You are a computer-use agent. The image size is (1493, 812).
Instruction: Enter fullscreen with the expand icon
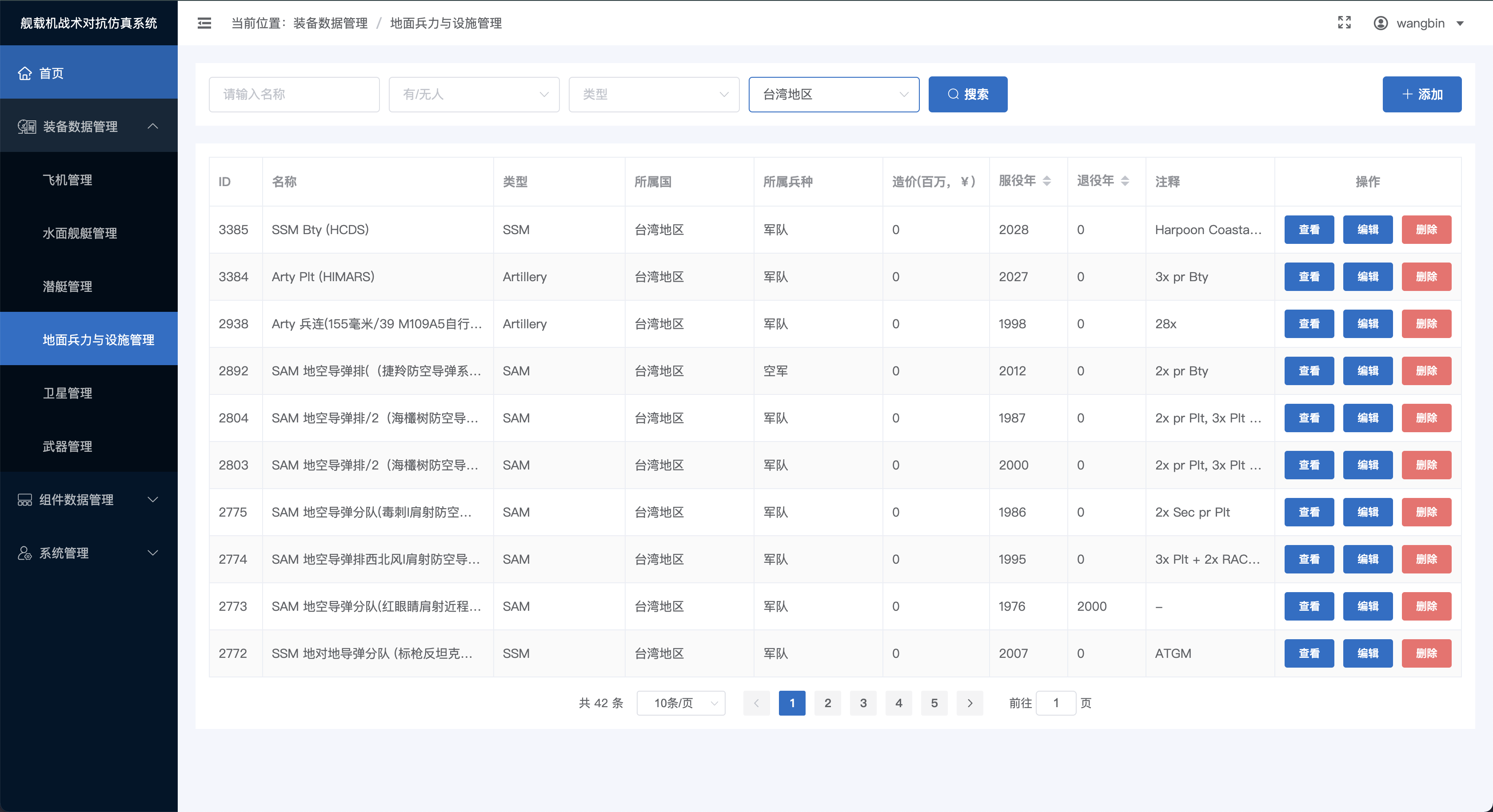(x=1344, y=23)
